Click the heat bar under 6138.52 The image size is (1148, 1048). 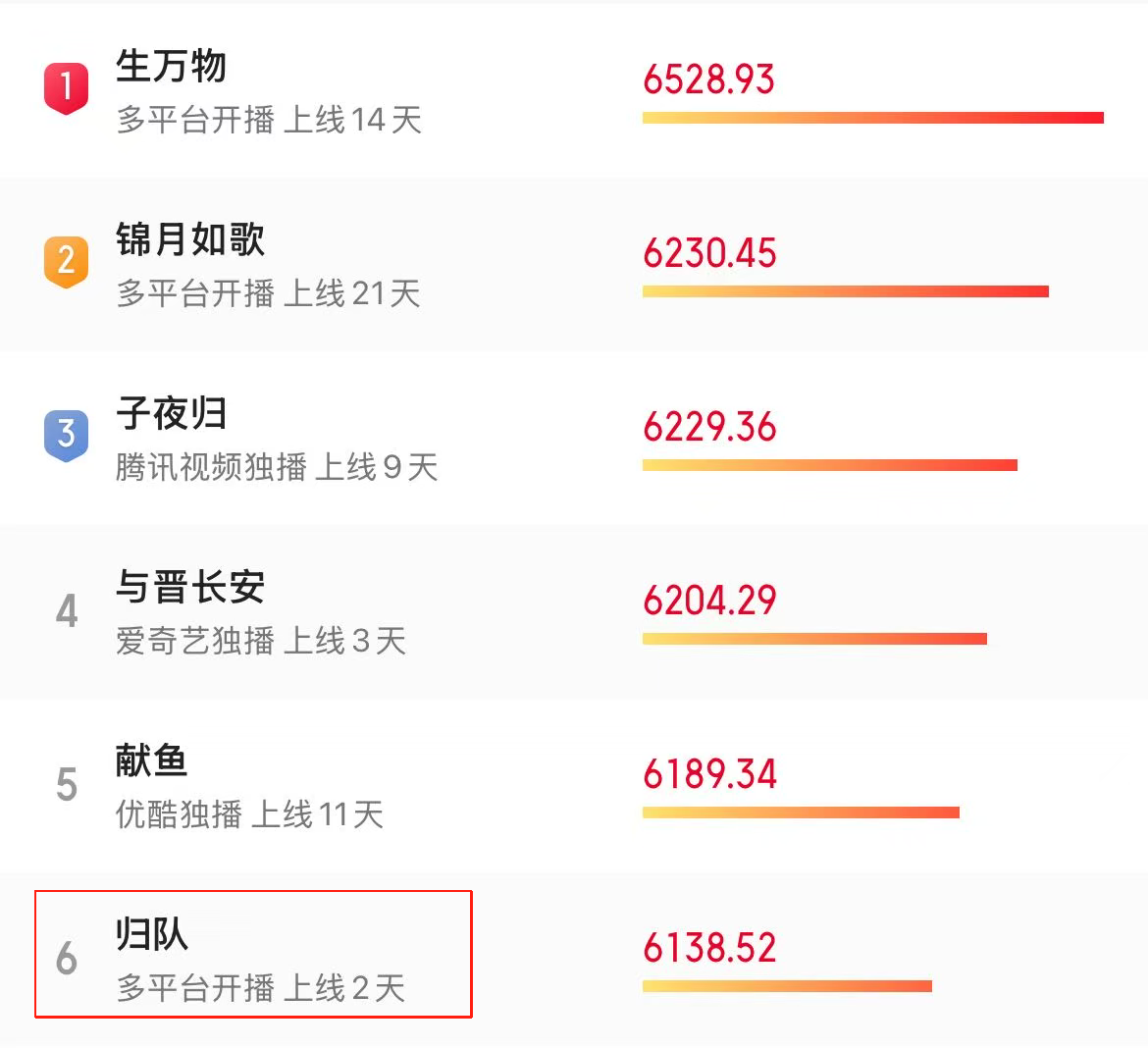787,986
